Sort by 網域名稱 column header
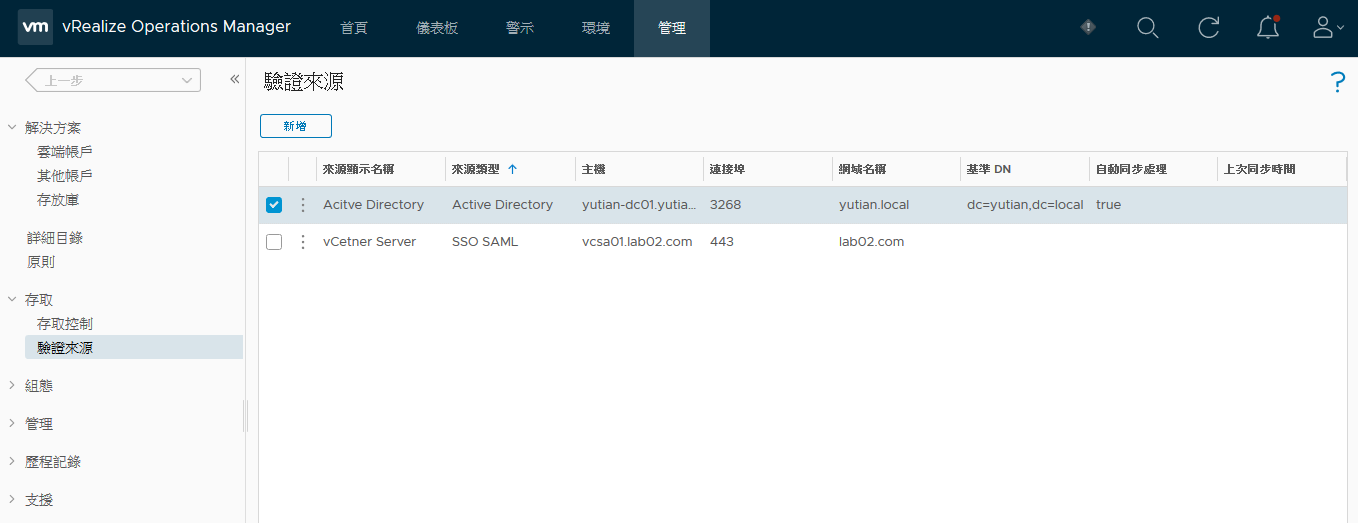 (x=863, y=169)
